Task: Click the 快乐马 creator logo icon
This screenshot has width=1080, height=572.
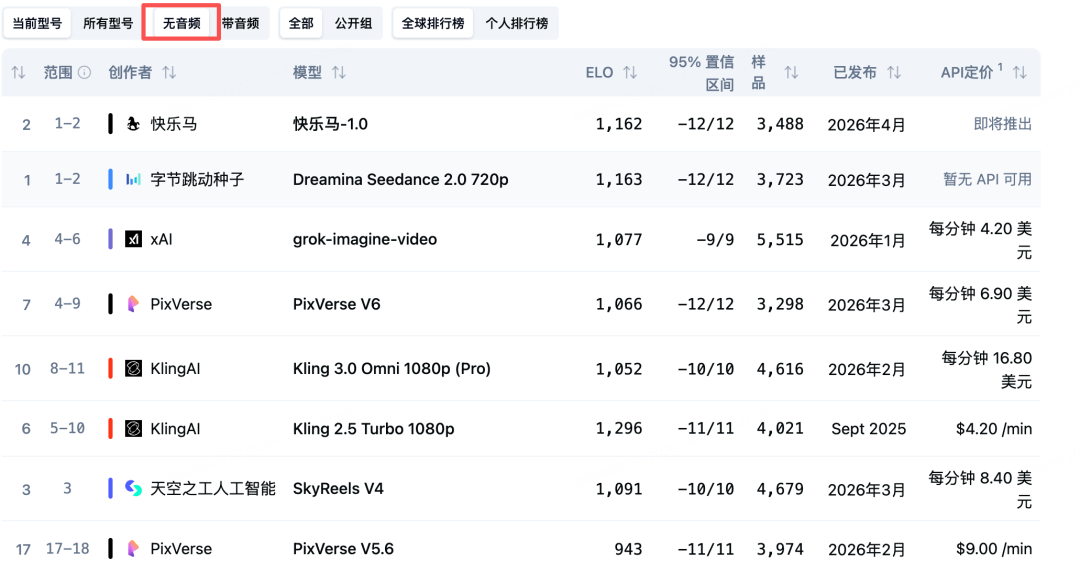Action: click(133, 125)
